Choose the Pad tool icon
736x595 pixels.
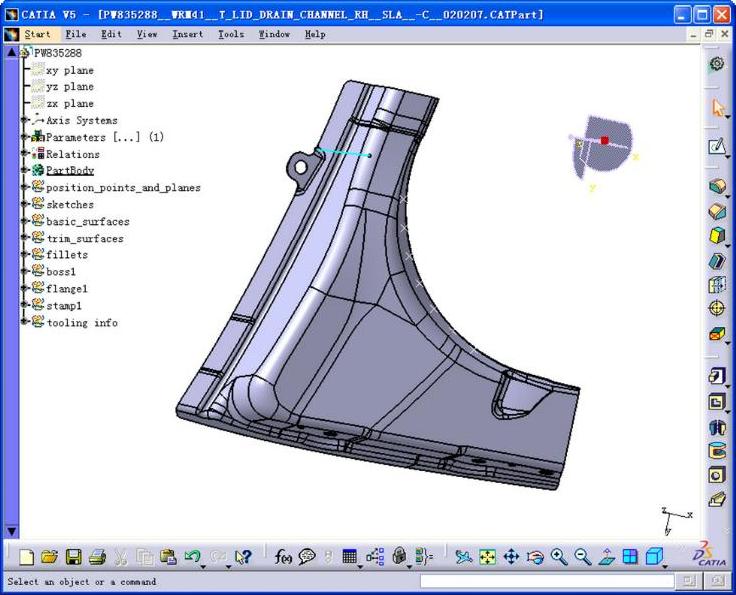tap(717, 186)
